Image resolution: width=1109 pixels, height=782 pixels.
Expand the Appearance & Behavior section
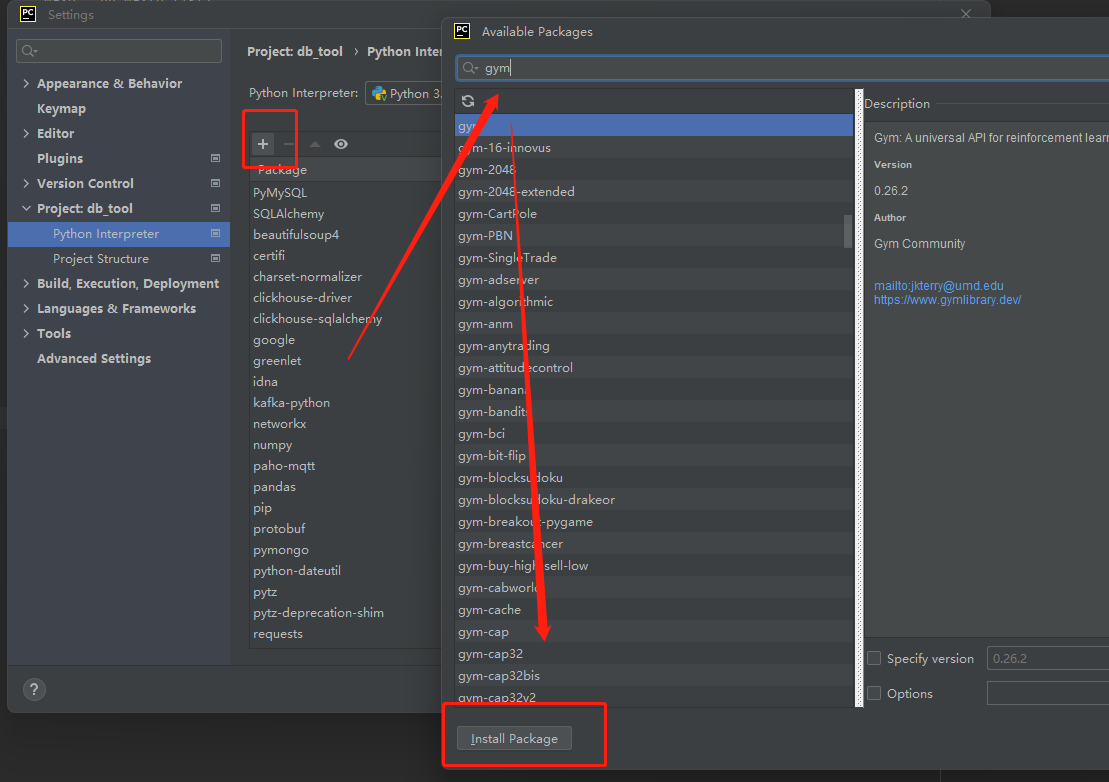[x=26, y=83]
